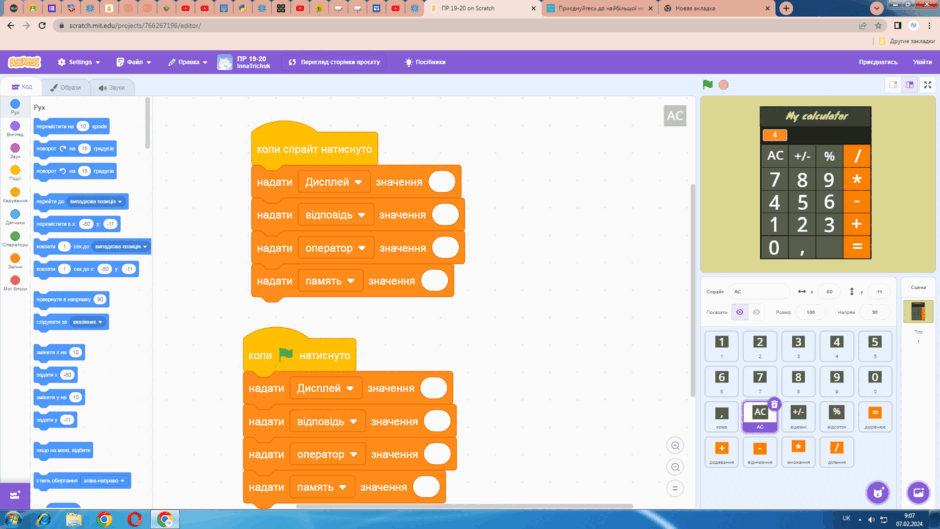The width and height of the screenshot is (940, 529).
Task: Click Увійти sign in link
Action: pos(922,62)
